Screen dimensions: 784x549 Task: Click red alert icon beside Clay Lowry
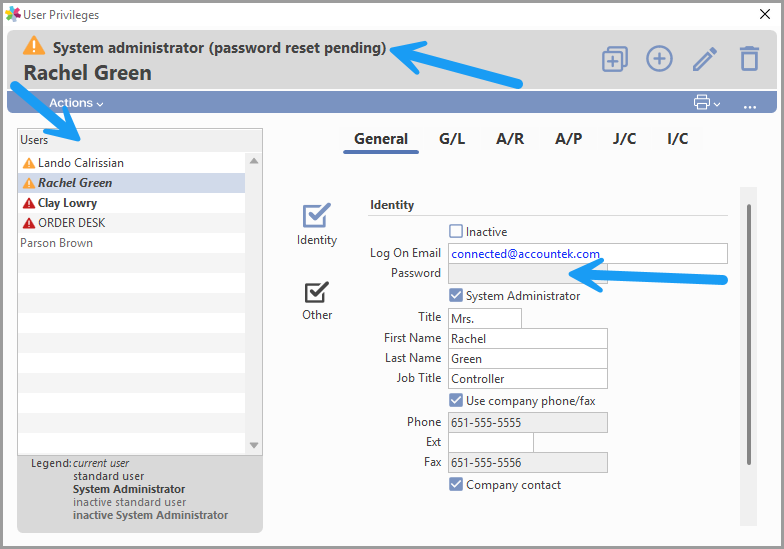[29, 203]
